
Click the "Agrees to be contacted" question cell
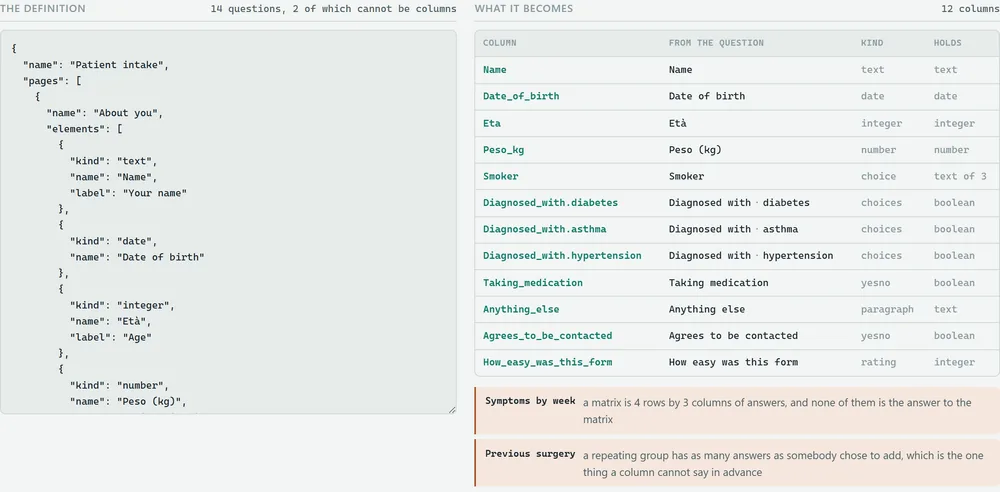click(x=733, y=336)
